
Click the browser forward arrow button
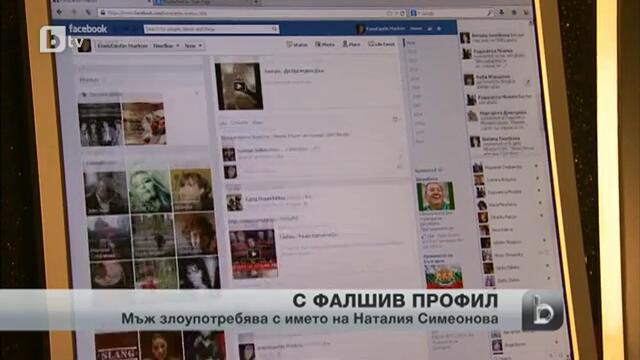(x=74, y=12)
